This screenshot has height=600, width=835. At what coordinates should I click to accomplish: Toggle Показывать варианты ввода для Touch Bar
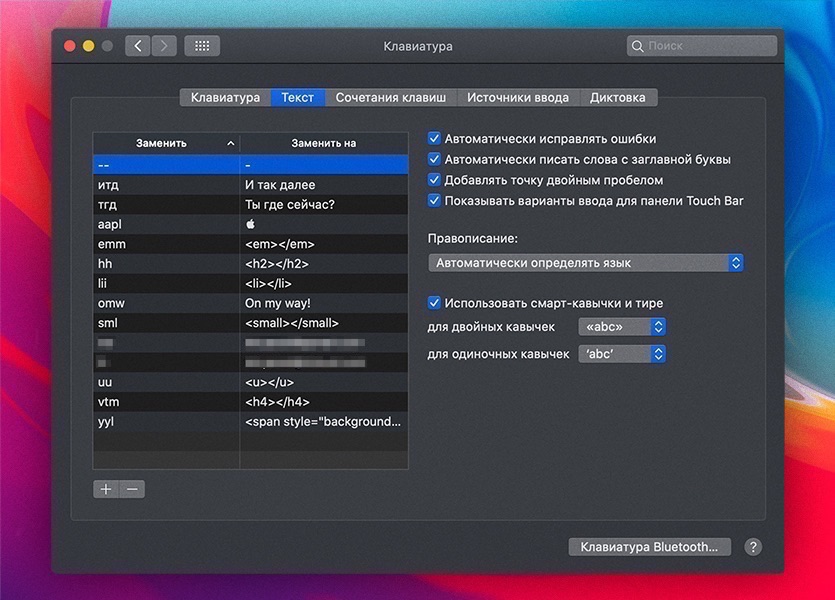(434, 201)
